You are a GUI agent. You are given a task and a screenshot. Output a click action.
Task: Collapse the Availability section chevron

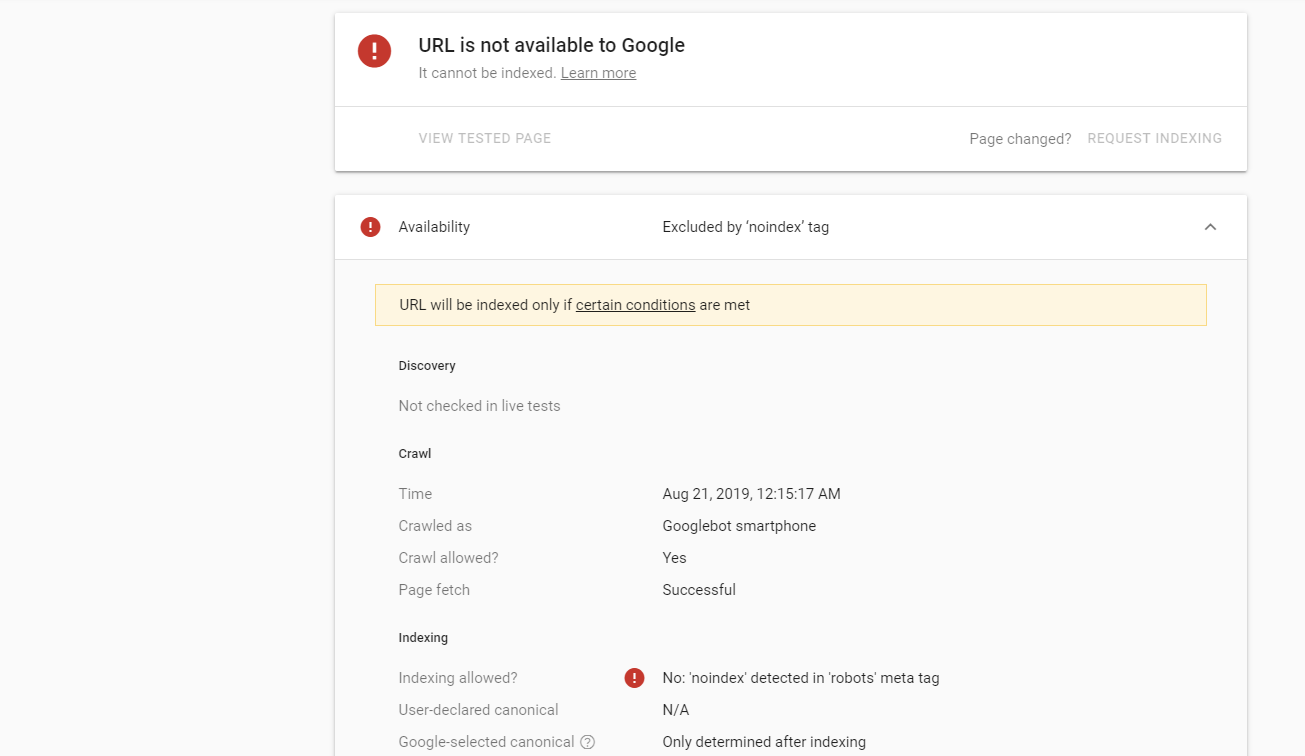point(1210,227)
